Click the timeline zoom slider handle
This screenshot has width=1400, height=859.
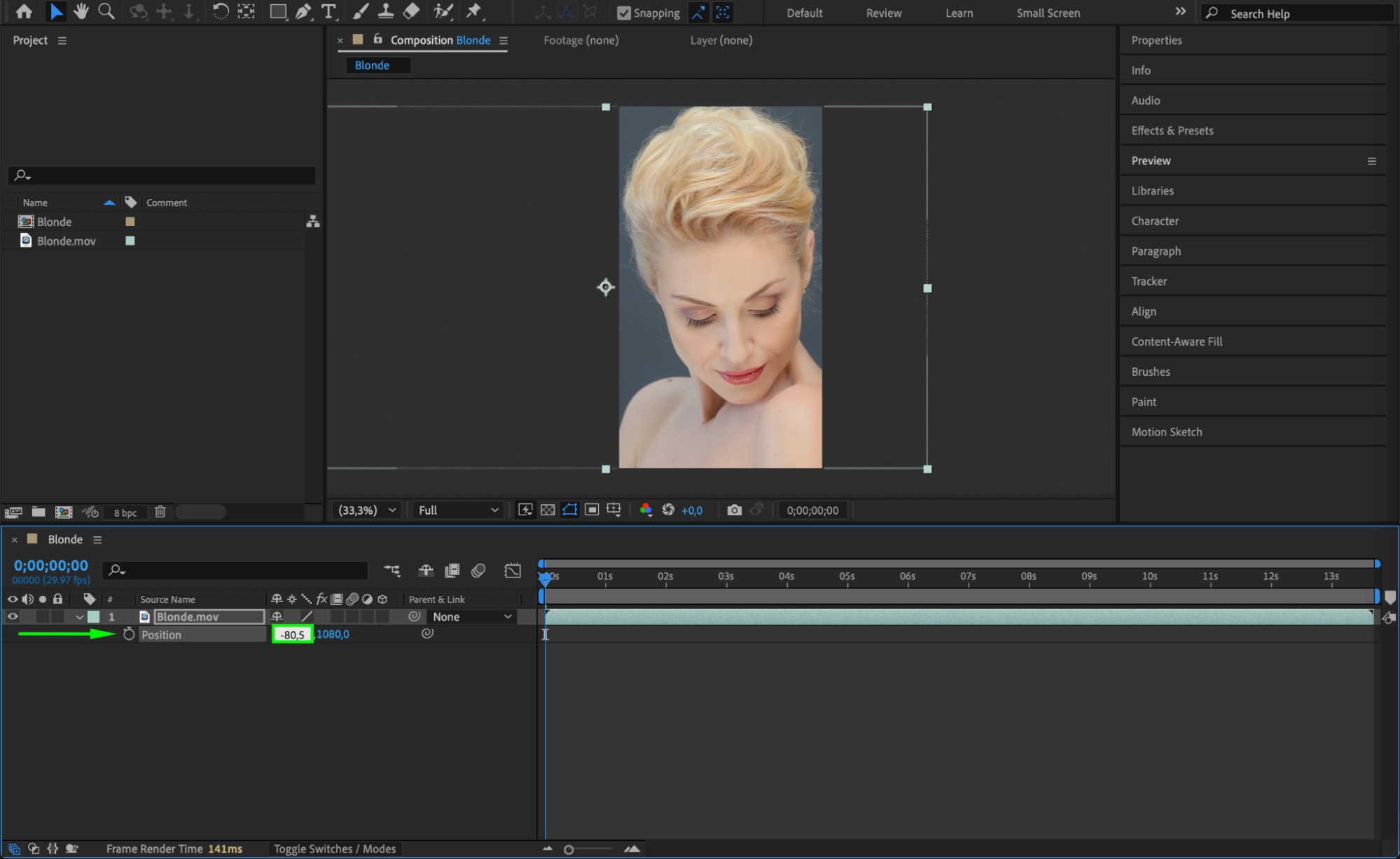569,849
